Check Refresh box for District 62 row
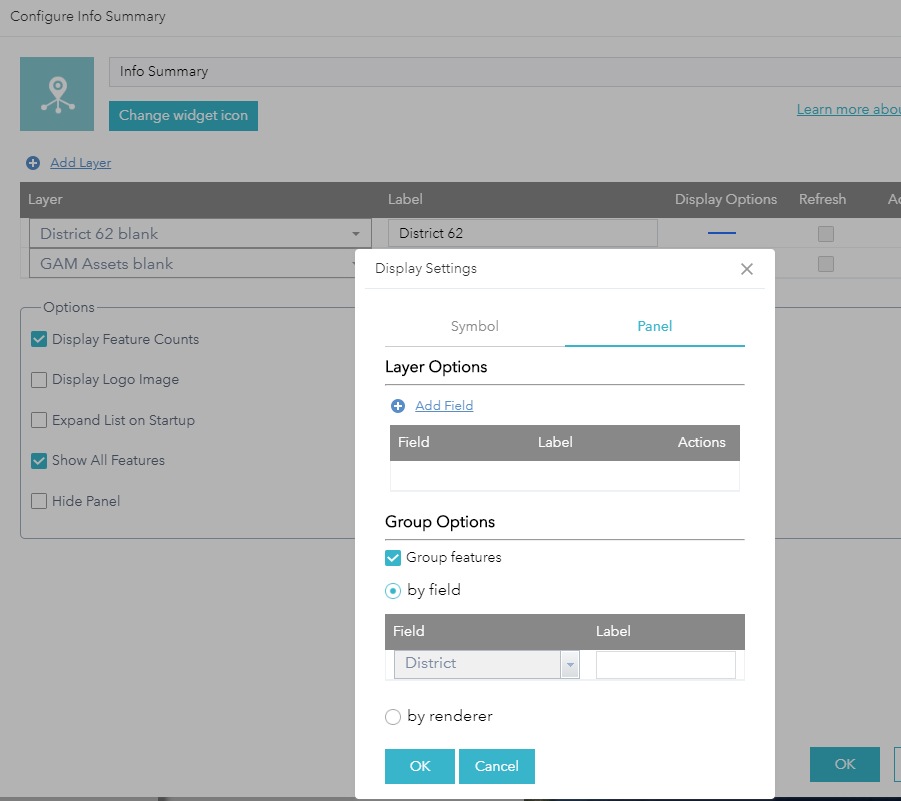This screenshot has height=801, width=901. [826, 234]
